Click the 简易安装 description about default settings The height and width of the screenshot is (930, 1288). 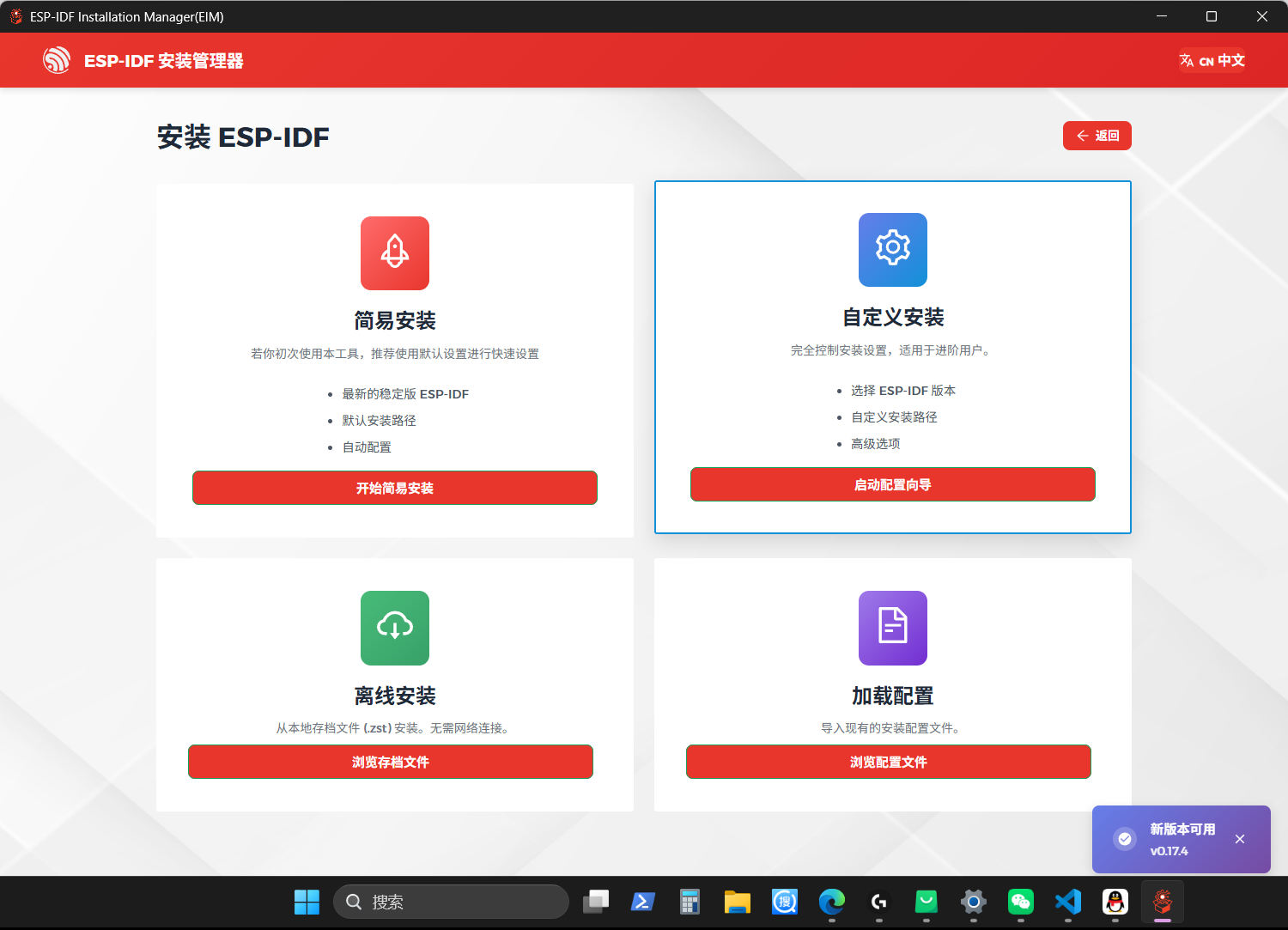pyautogui.click(x=395, y=354)
